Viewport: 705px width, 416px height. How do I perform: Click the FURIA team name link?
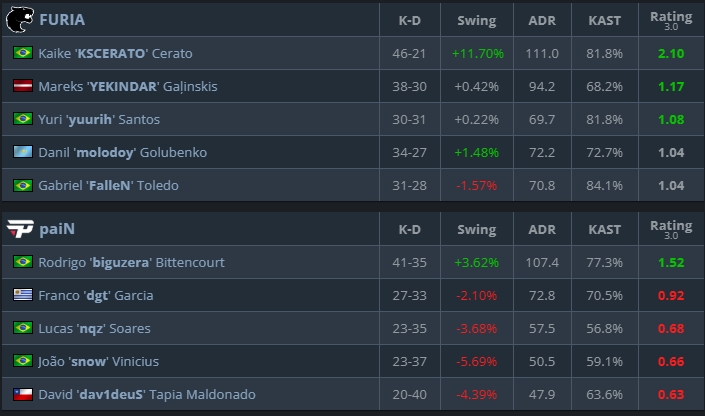click(62, 19)
